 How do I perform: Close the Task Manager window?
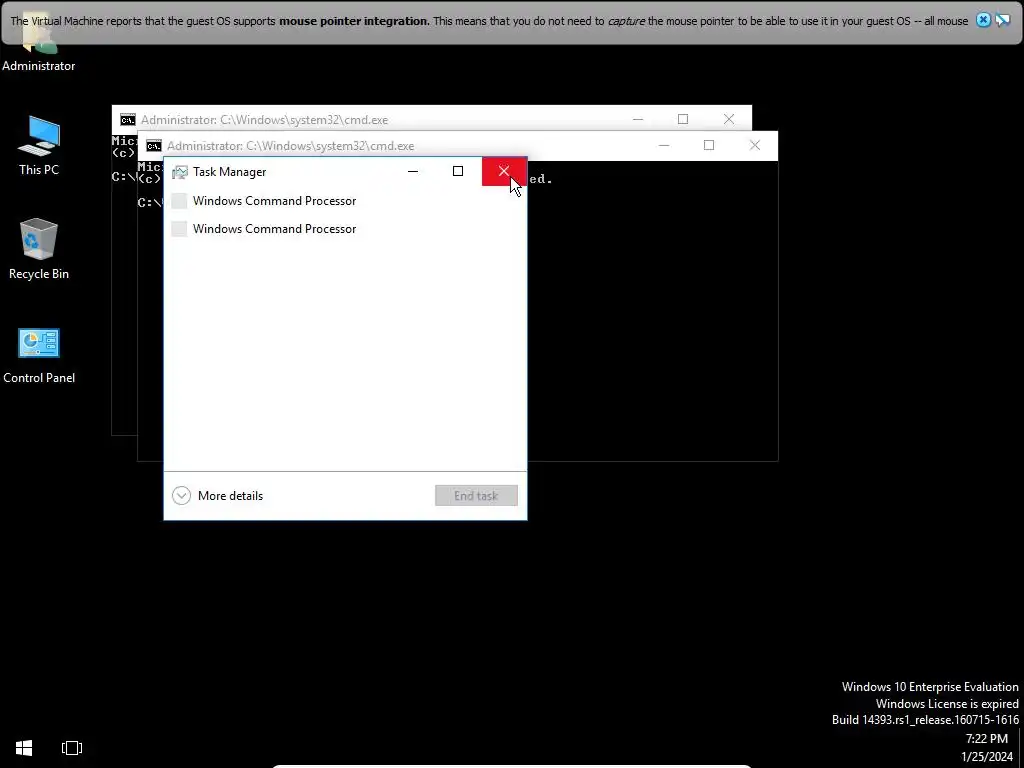click(x=504, y=171)
